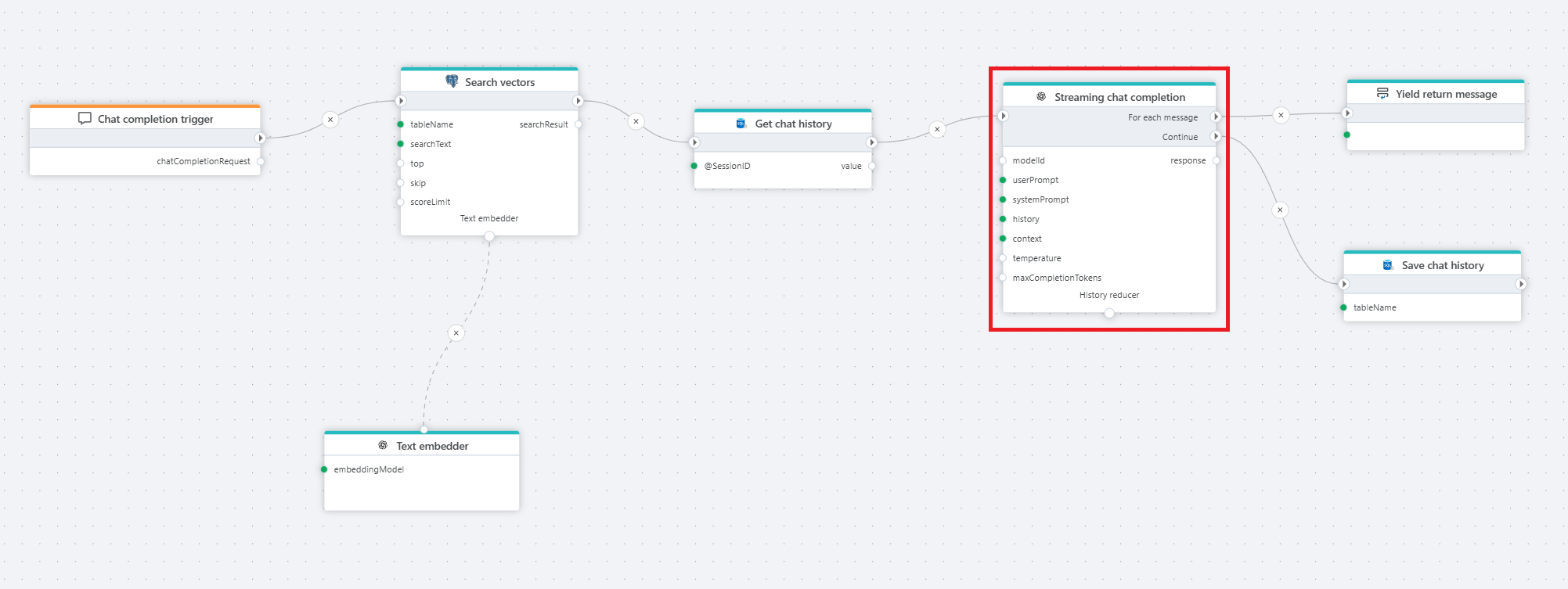Click the OpenAI icon on Streaming chat completion
1568x589 pixels.
coord(1041,97)
